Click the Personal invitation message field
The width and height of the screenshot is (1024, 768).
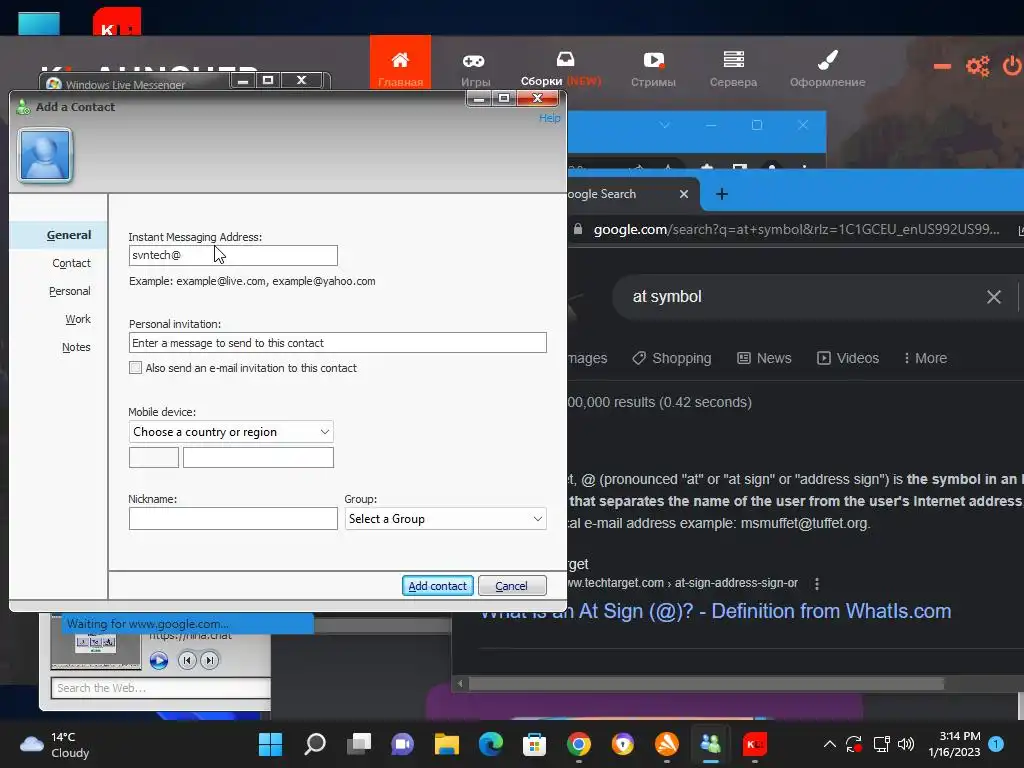(338, 343)
